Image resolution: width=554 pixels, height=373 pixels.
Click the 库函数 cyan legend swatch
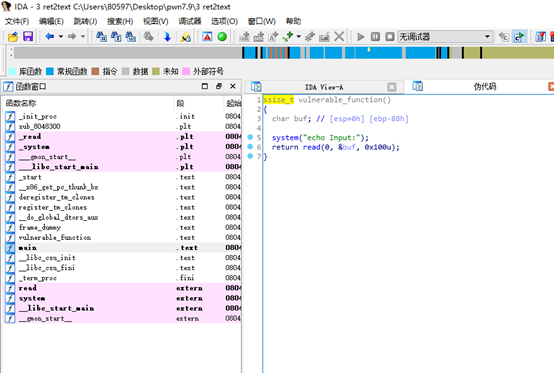click(x=12, y=71)
